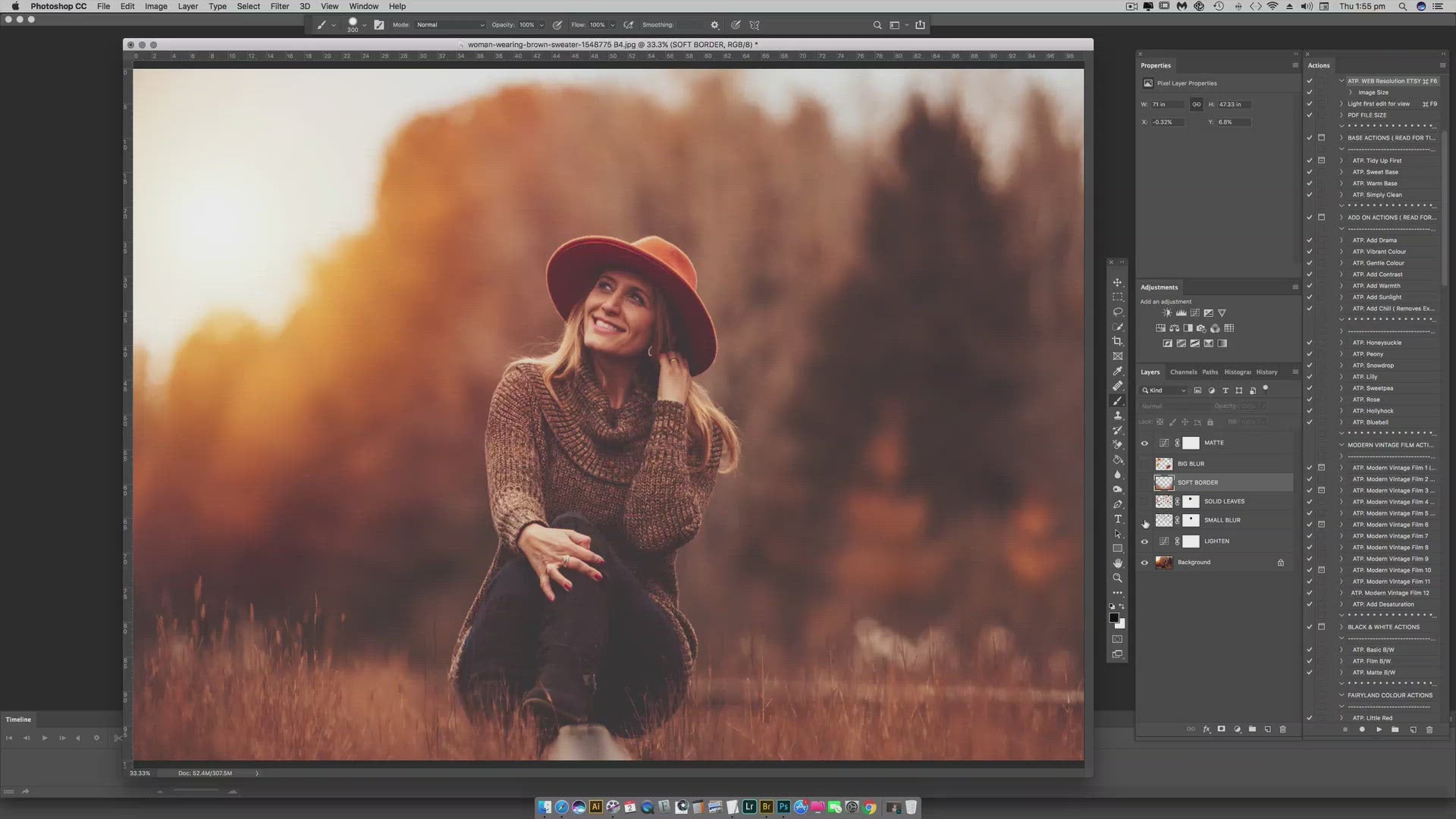Select the Lasso tool
Viewport: 1456px width, 819px height.
pyautogui.click(x=1117, y=312)
